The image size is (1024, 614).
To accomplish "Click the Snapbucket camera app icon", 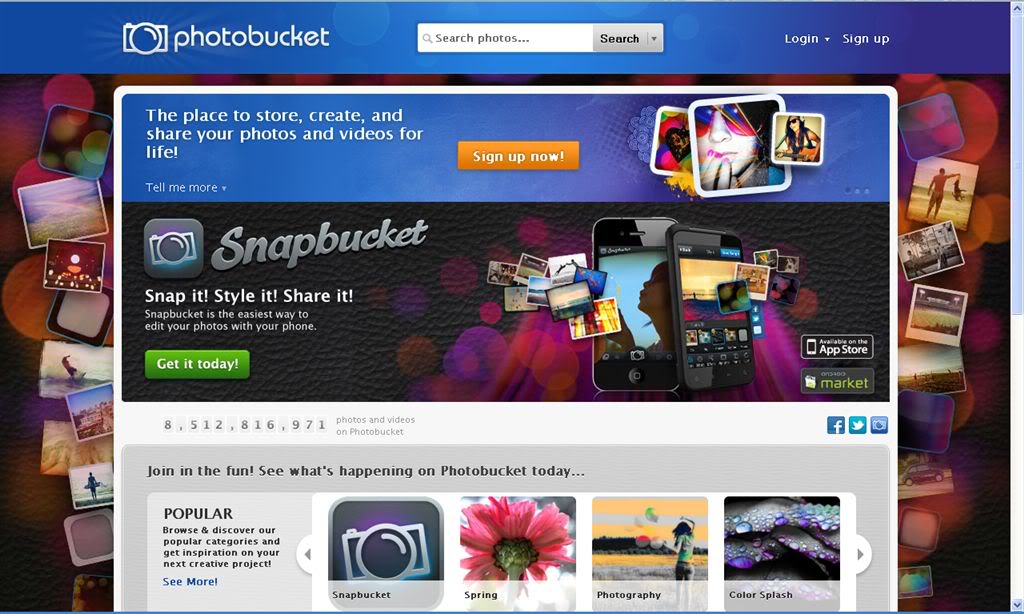I will pos(174,248).
